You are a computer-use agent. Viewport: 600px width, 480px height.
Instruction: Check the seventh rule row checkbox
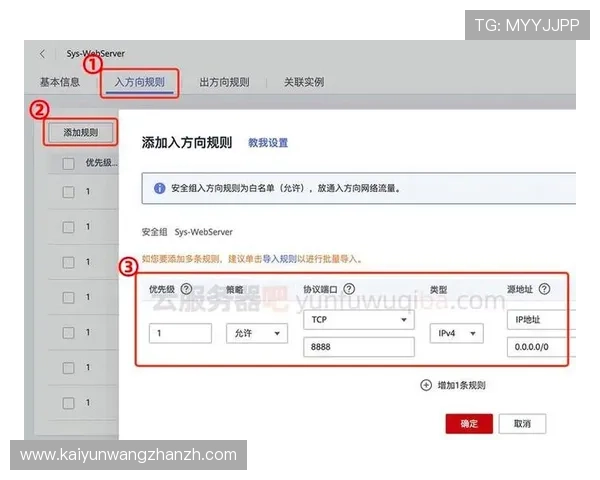pos(68,403)
